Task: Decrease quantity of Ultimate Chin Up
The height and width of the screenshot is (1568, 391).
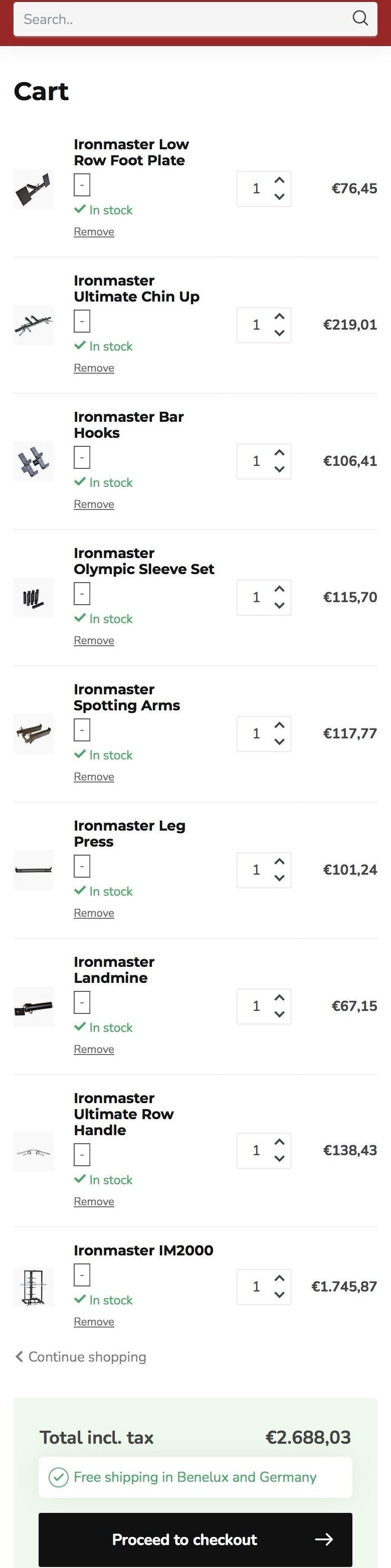Action: [x=280, y=333]
